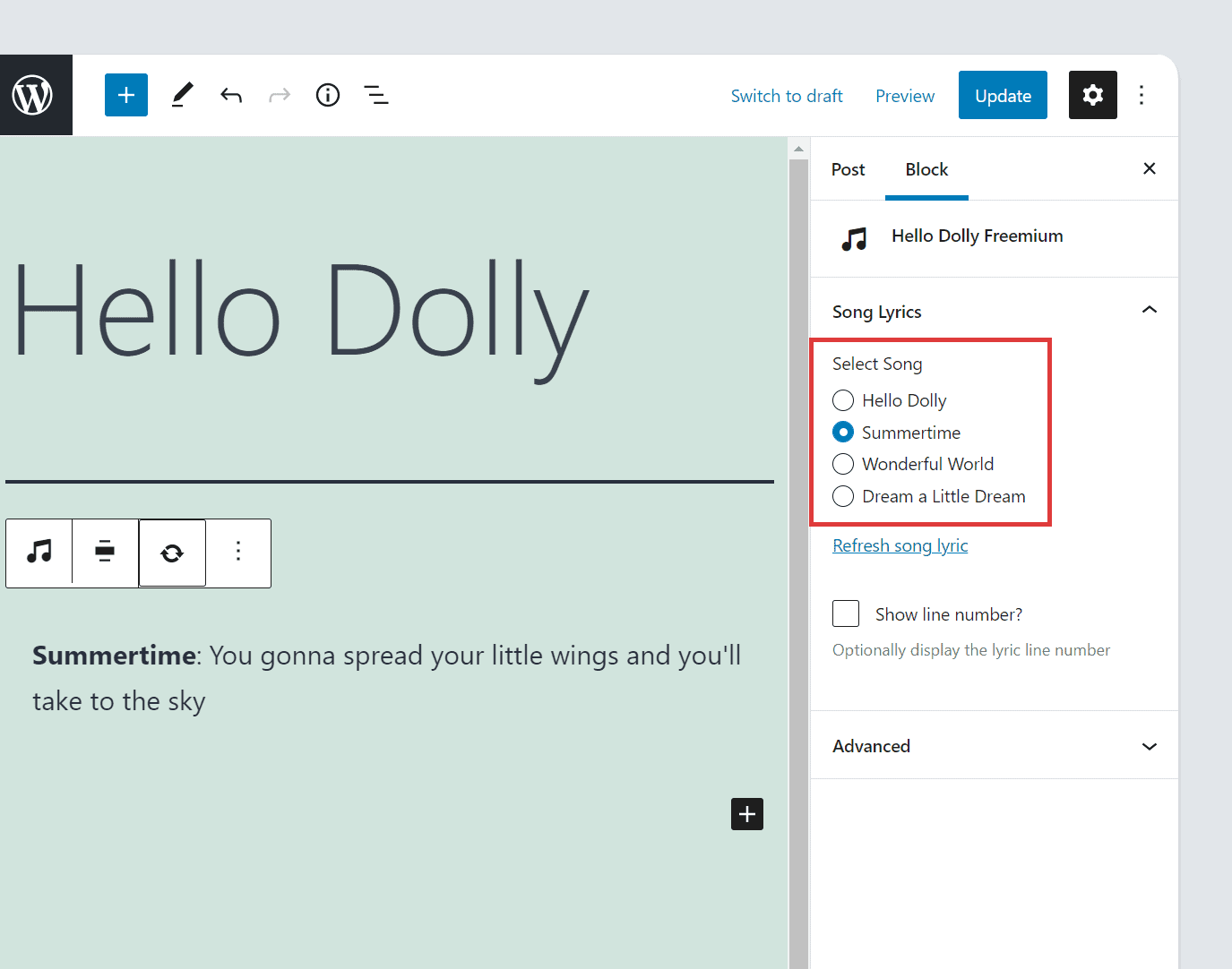Select the Hello Dolly song radio

coord(843,400)
